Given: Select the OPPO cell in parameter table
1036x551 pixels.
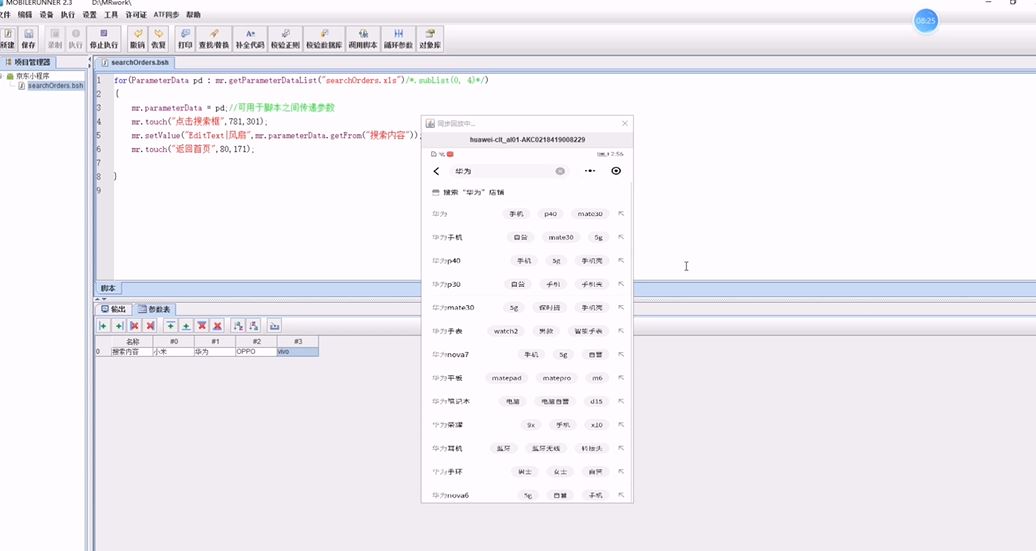Looking at the screenshot, I should point(256,352).
